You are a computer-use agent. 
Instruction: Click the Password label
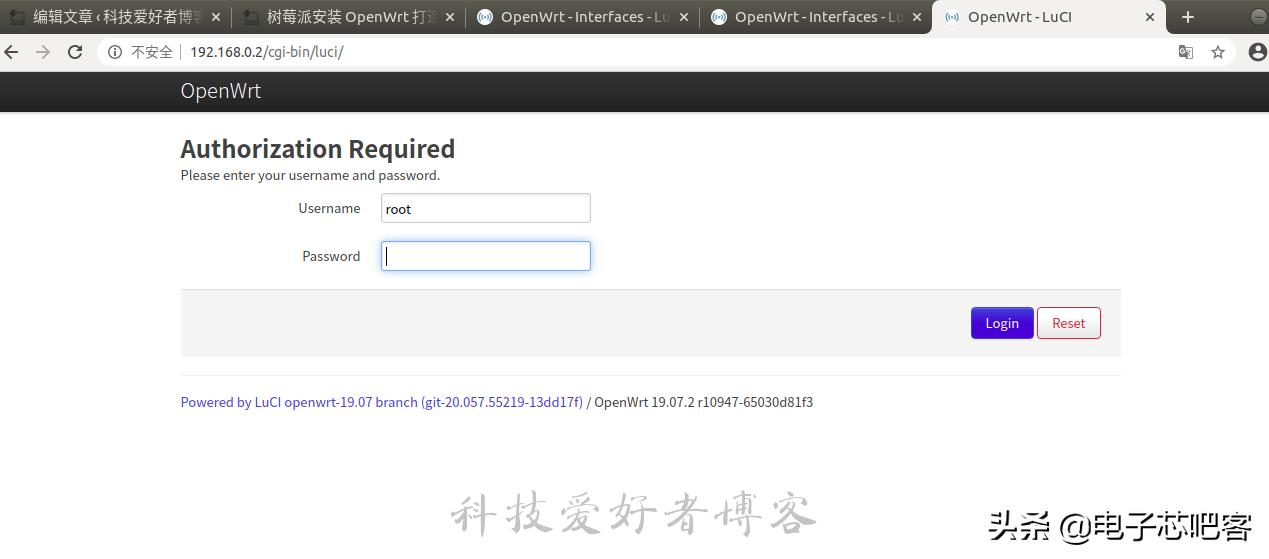(331, 256)
